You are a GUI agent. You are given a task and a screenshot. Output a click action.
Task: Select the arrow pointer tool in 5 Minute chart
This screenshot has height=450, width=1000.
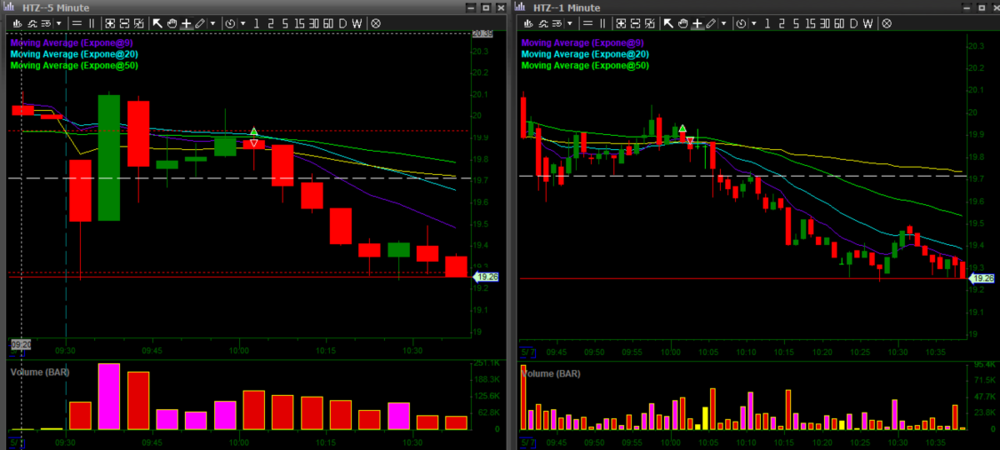157,22
